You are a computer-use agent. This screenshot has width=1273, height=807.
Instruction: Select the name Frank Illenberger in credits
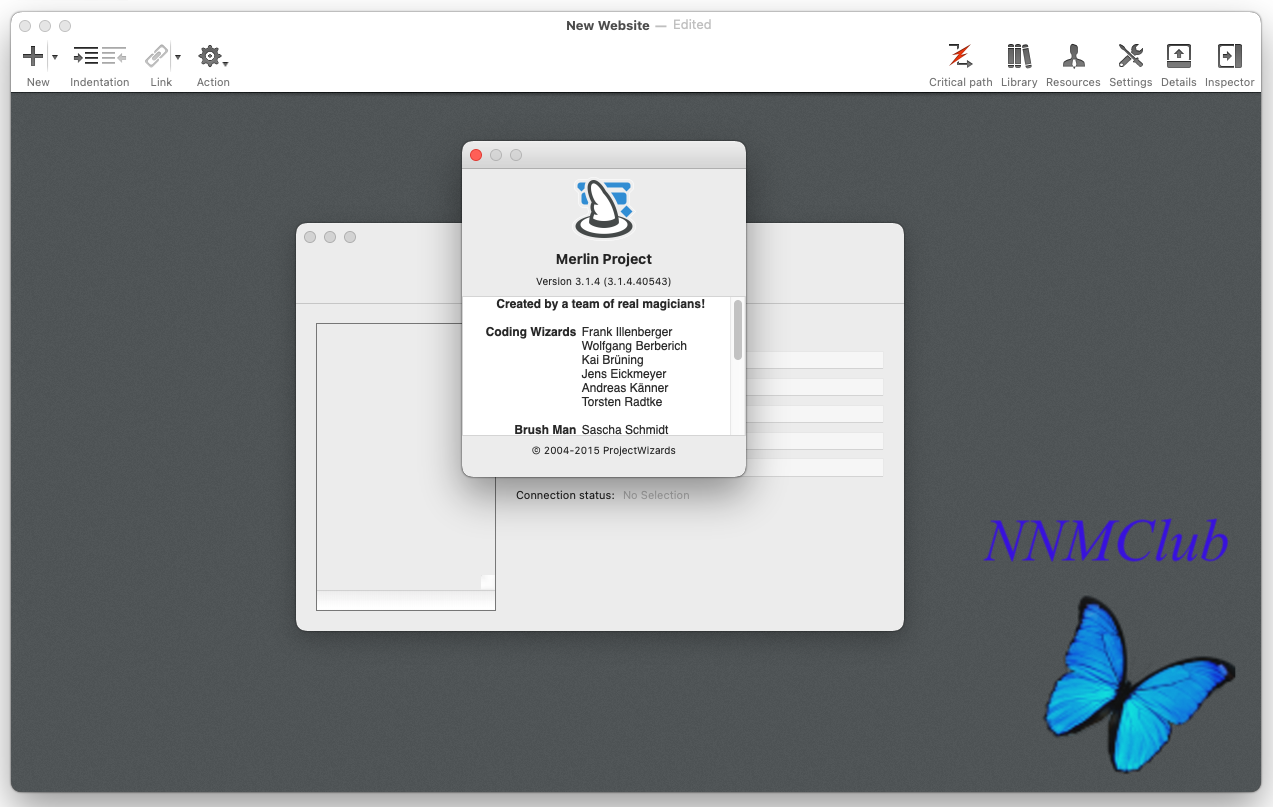627,332
